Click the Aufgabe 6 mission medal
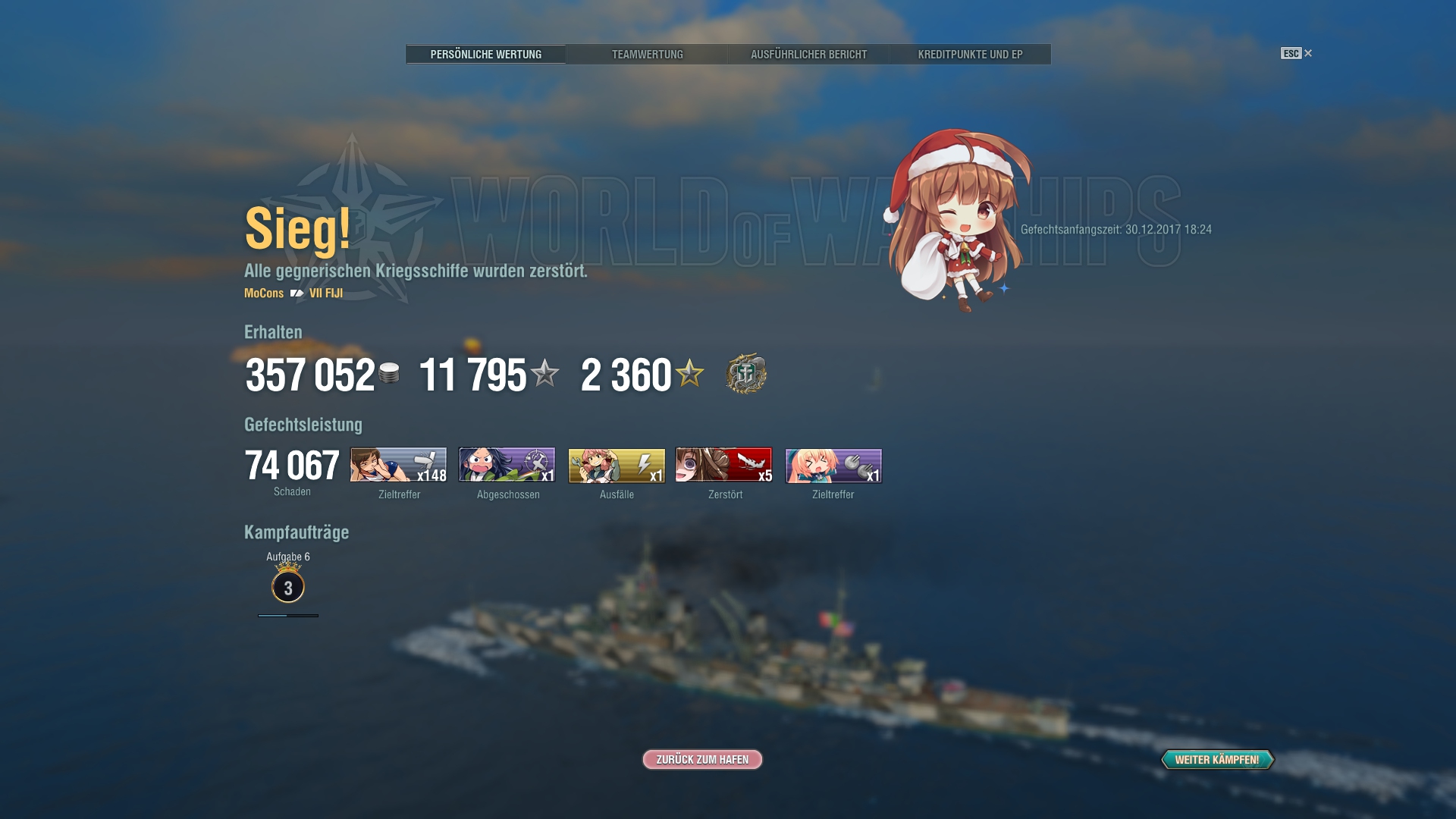This screenshot has width=1456, height=819. click(288, 584)
